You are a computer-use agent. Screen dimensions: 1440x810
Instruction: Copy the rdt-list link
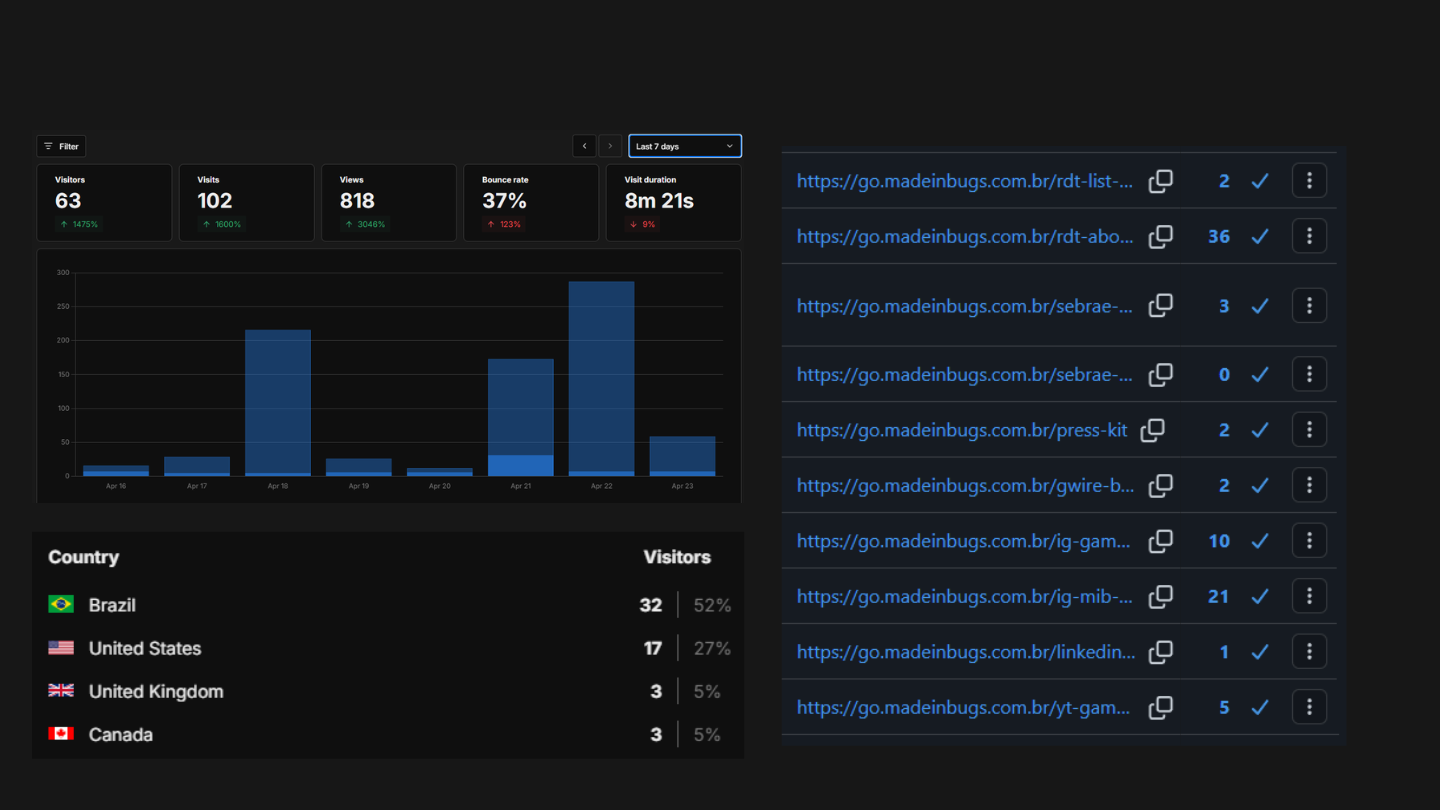tap(1160, 181)
